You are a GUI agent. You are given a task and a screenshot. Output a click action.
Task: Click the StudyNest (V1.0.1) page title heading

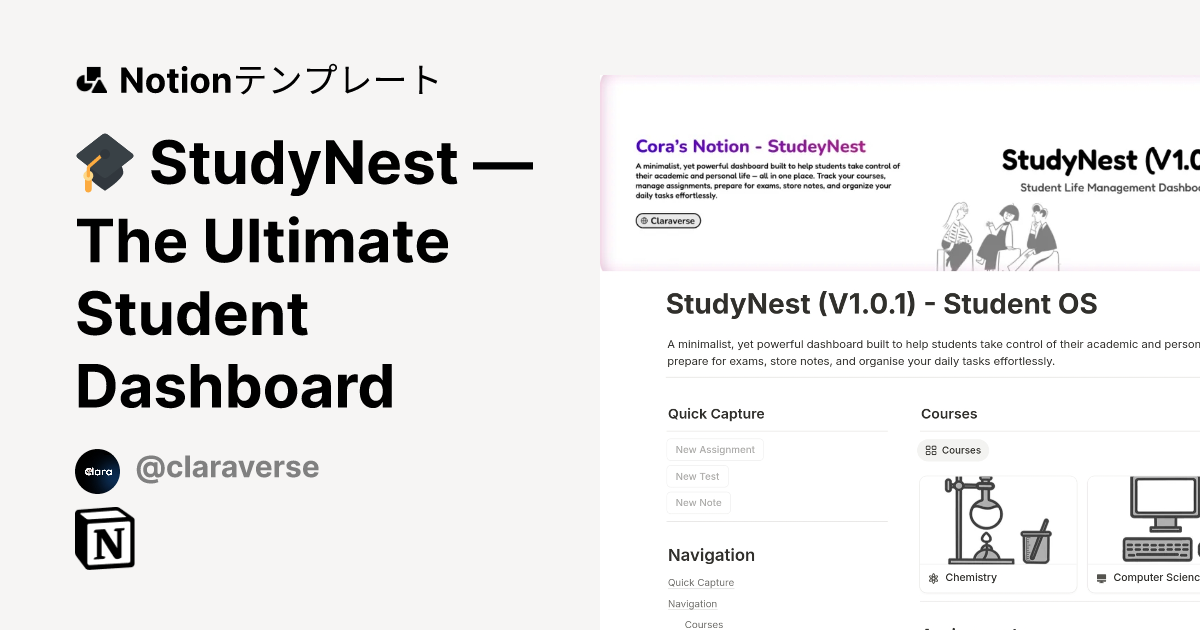coord(881,304)
